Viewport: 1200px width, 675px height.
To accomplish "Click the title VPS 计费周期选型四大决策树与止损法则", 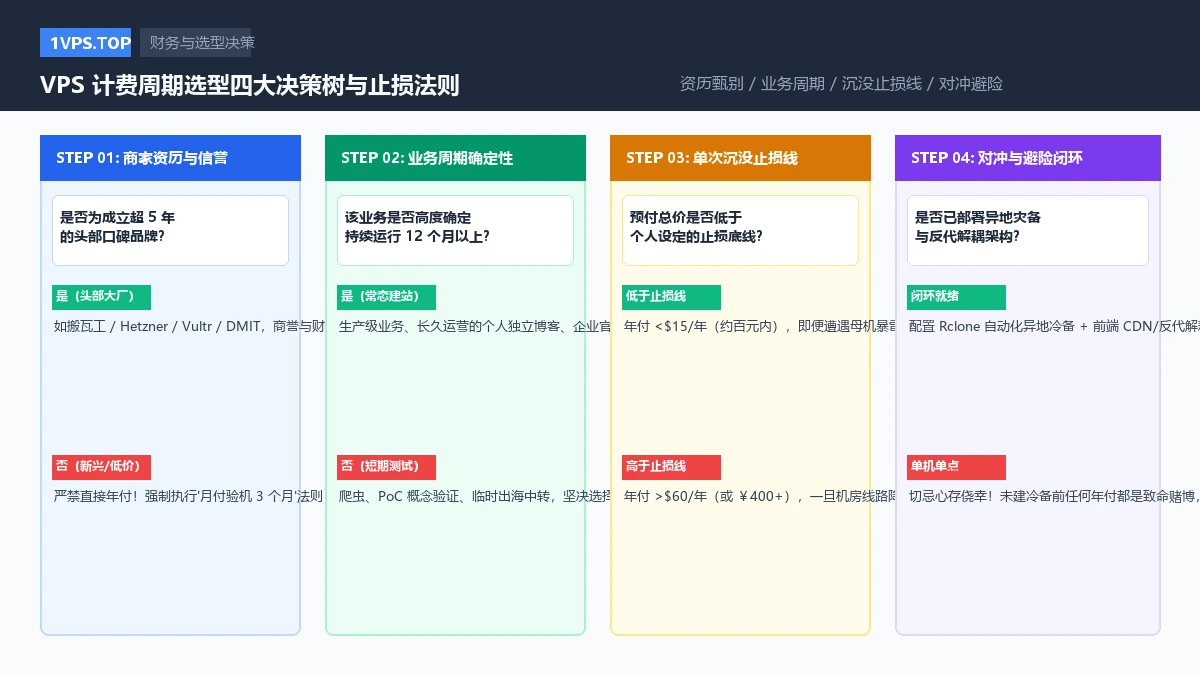I will (250, 85).
